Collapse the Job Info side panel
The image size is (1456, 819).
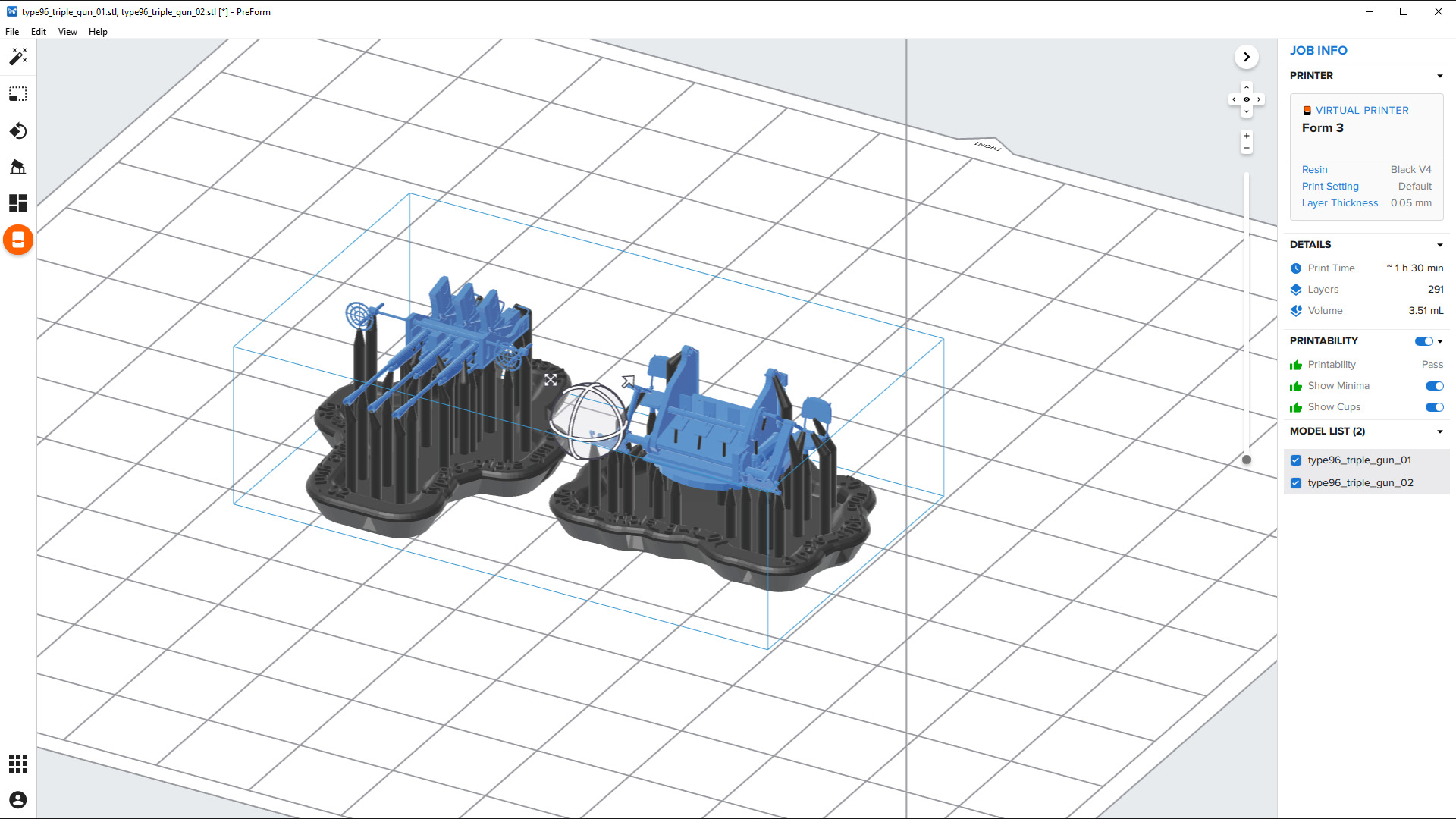[1246, 57]
